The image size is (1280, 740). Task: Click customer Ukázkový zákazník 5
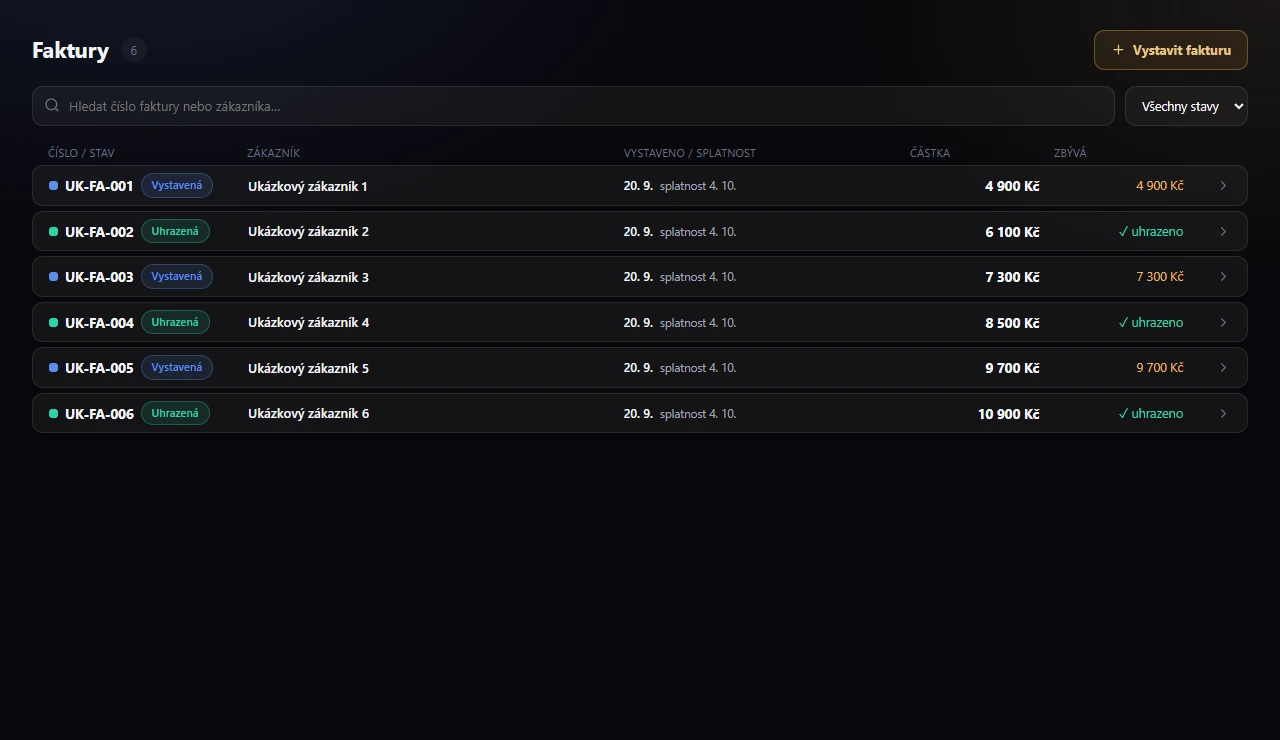click(x=308, y=368)
